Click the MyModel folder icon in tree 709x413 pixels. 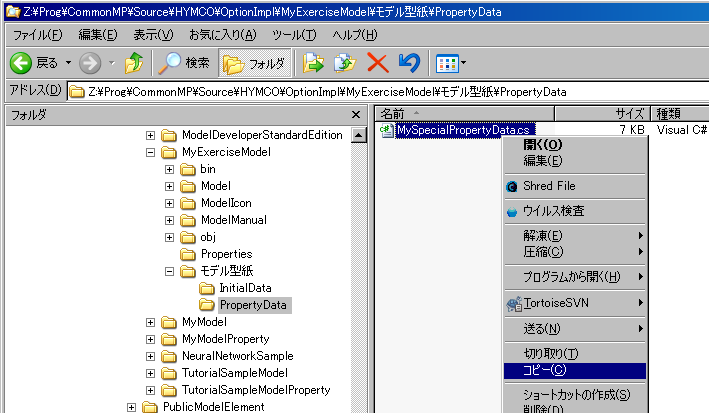coord(169,323)
